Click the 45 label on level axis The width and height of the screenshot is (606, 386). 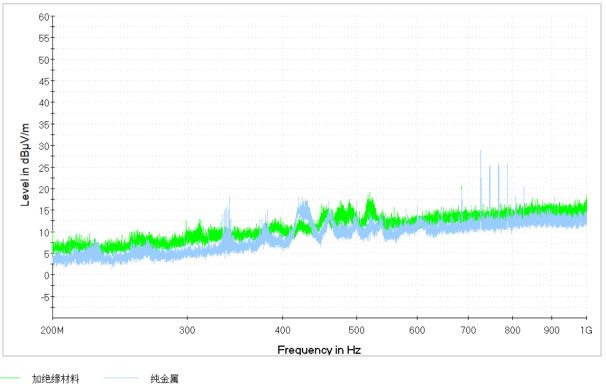coord(44,82)
